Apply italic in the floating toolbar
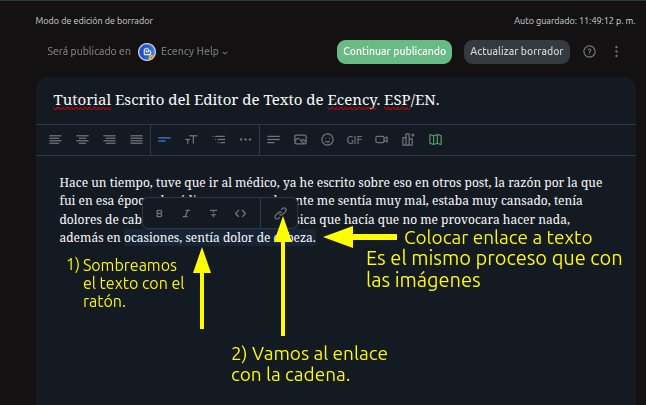This screenshot has width=646, height=405. pyautogui.click(x=186, y=213)
